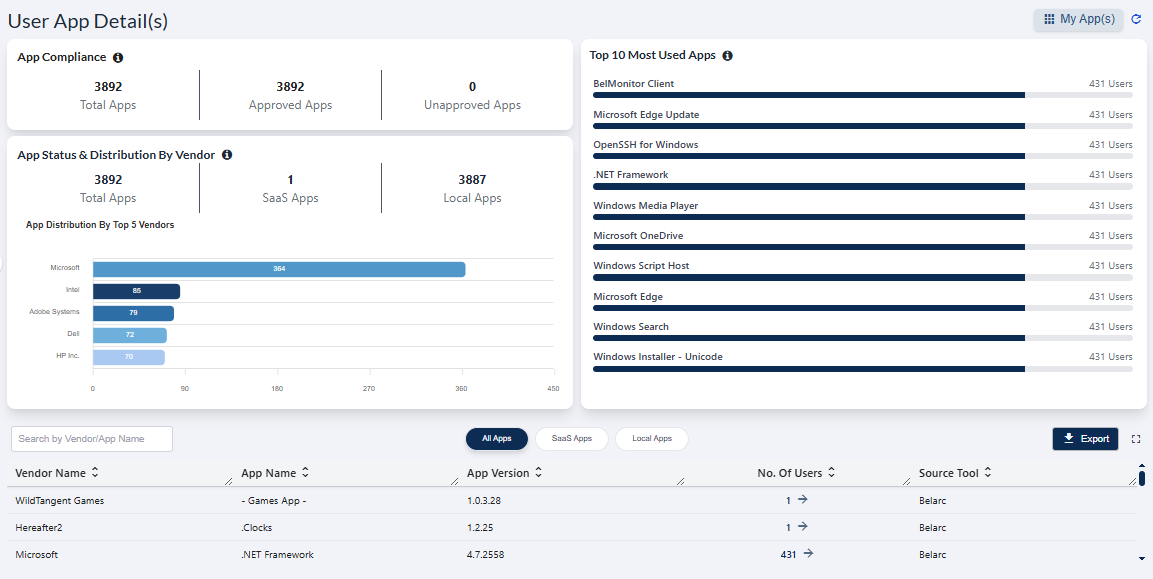Click the download icon on the Export button
The width and height of the screenshot is (1153, 579).
(1069, 438)
